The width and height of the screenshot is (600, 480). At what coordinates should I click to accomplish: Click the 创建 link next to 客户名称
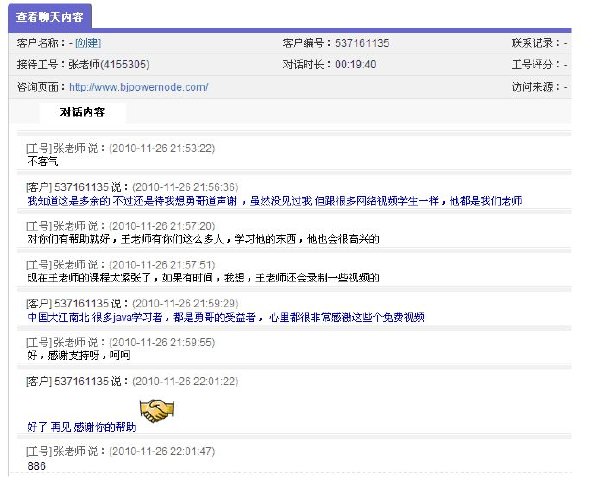point(88,43)
